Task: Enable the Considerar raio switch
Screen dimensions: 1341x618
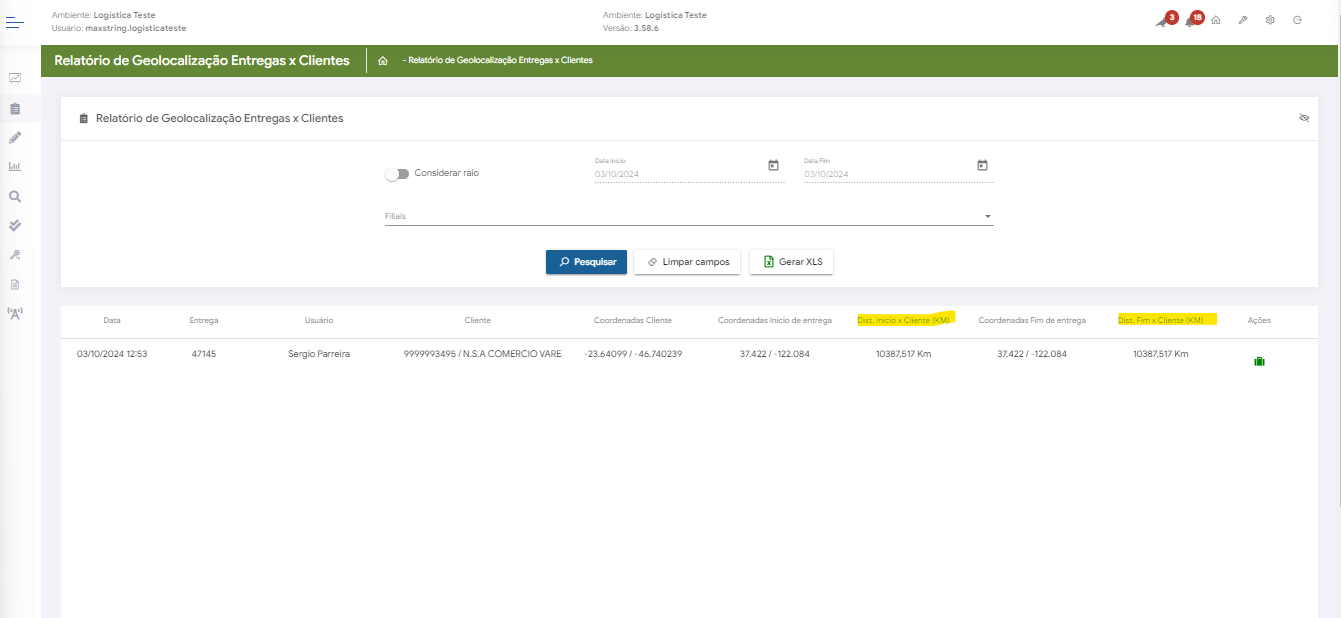Action: click(397, 174)
